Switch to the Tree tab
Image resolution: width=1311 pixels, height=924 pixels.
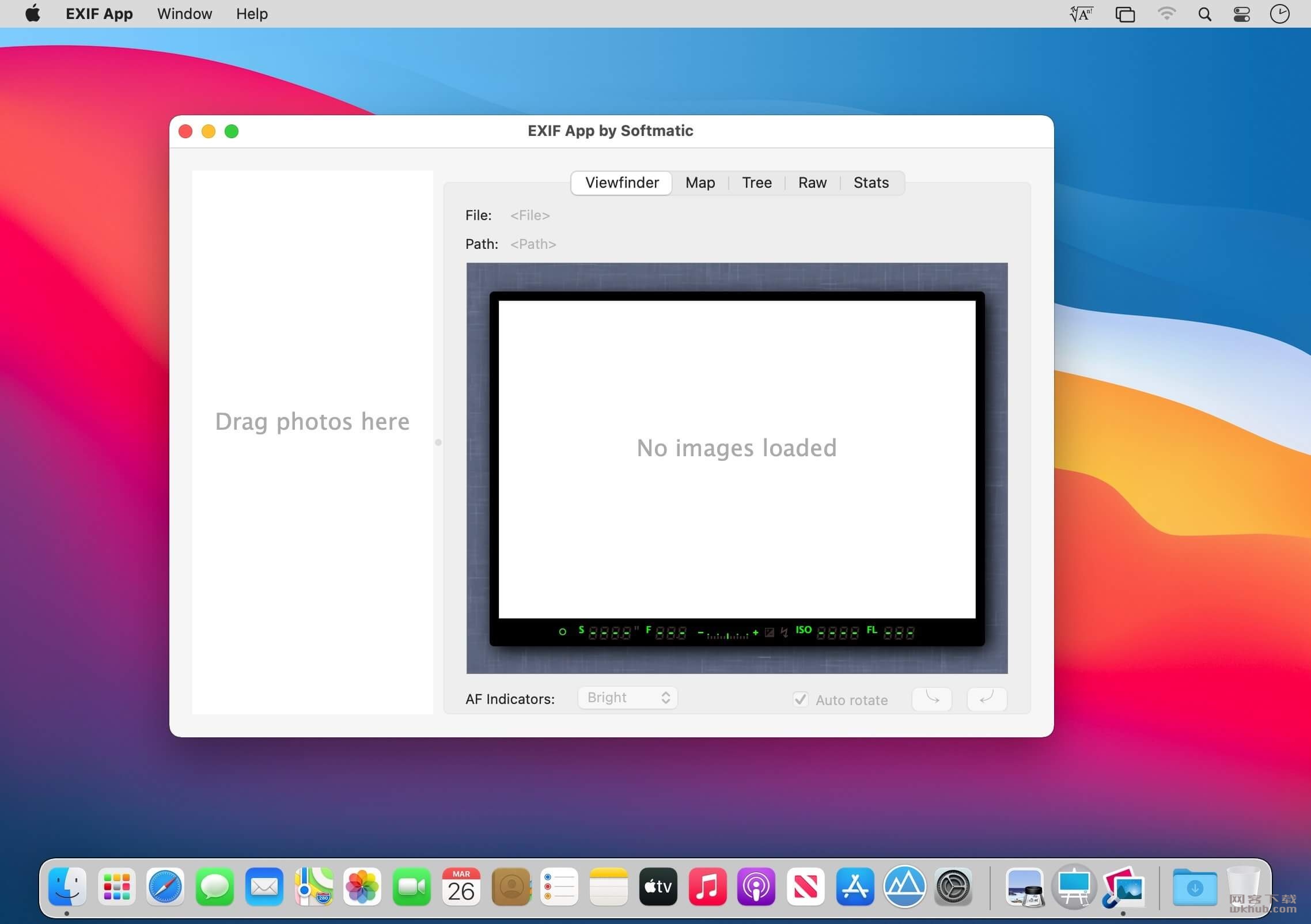[x=756, y=183]
